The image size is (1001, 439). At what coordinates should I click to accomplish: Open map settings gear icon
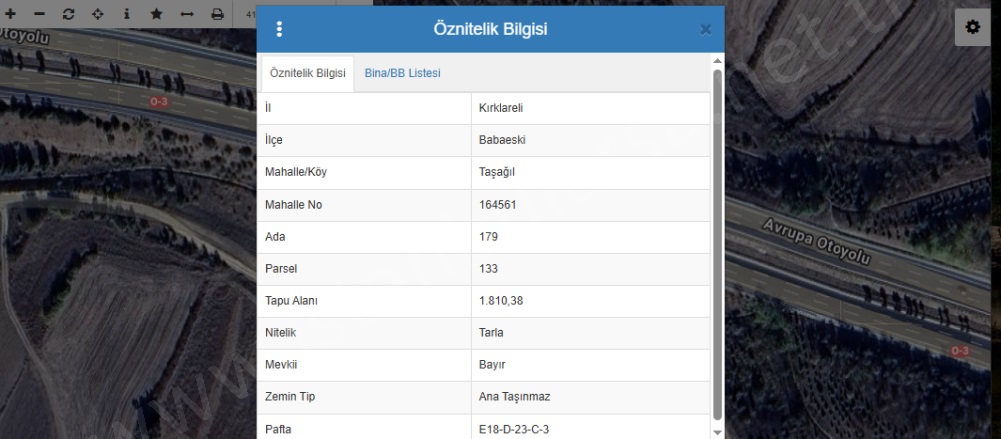point(972,27)
